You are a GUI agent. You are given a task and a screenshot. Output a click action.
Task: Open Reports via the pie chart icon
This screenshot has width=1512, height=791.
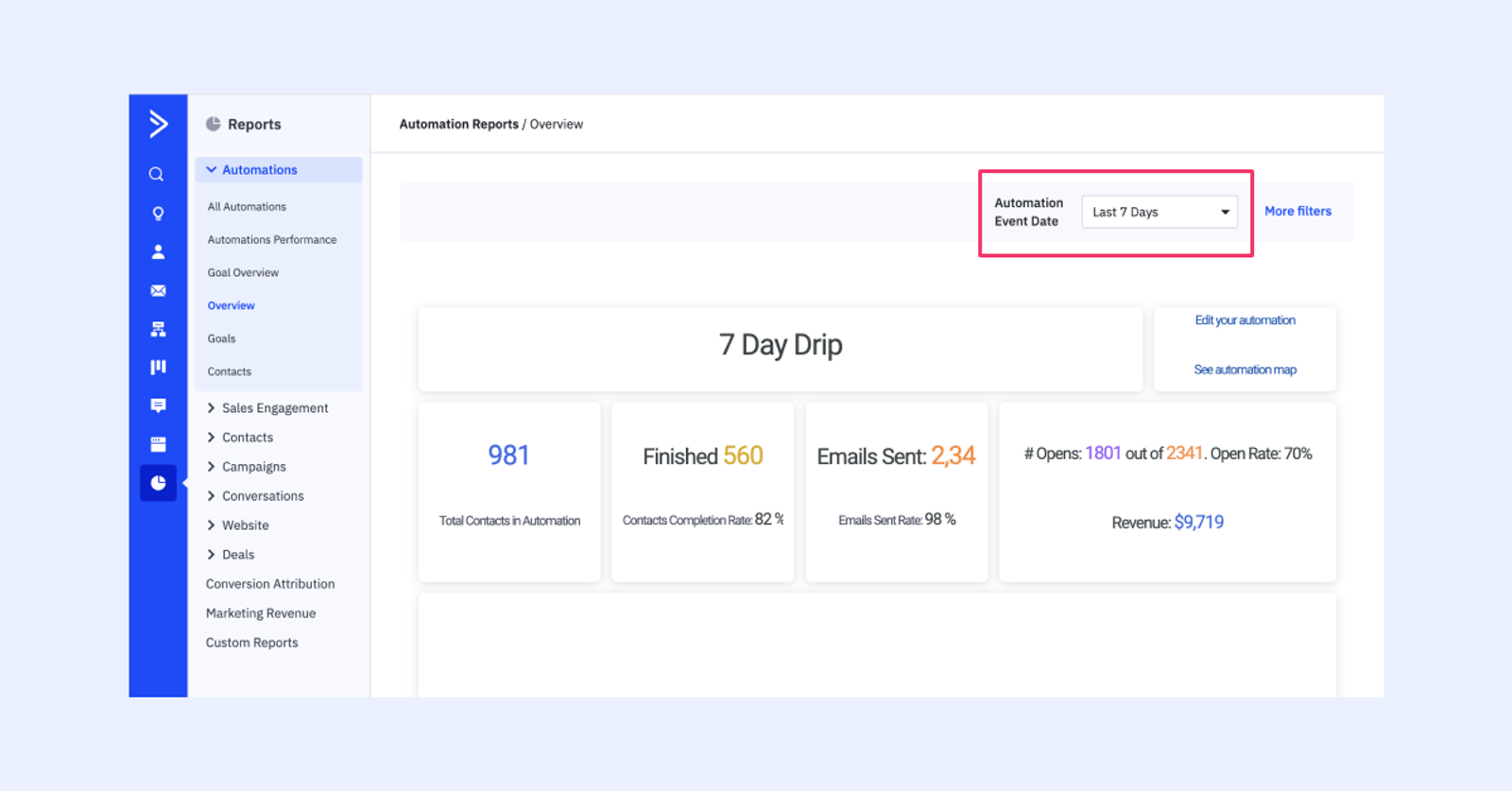158,483
